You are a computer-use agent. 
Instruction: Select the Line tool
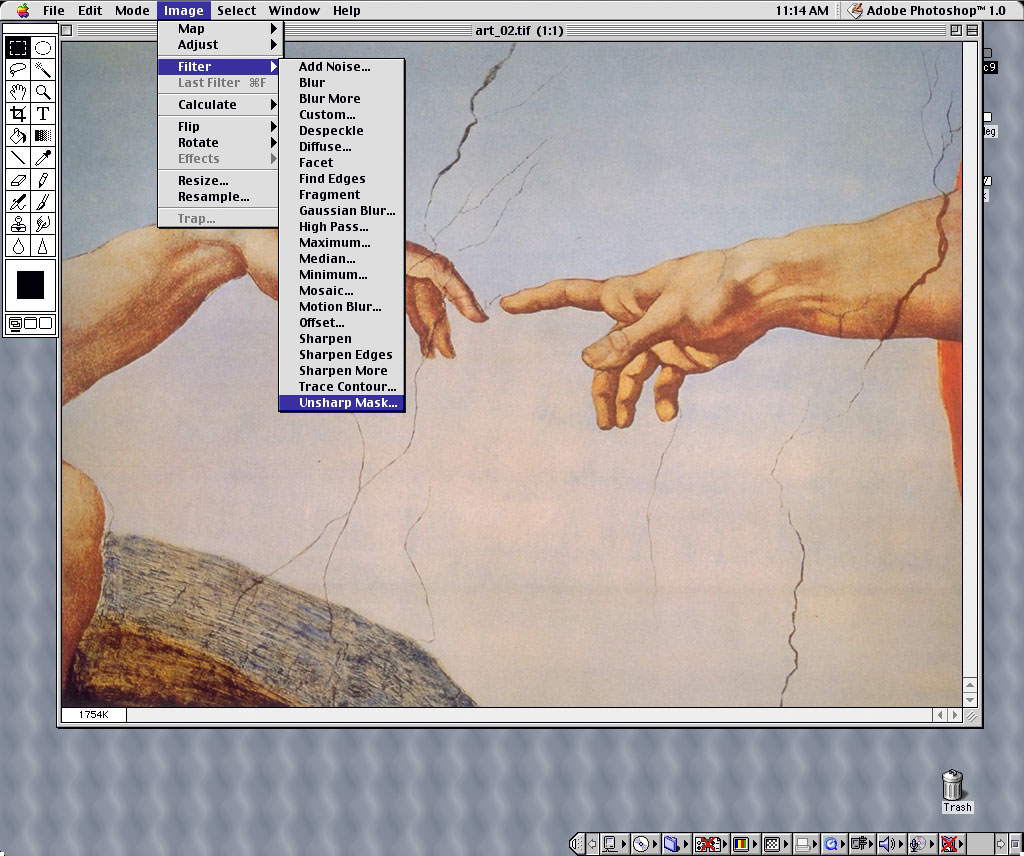click(18, 158)
